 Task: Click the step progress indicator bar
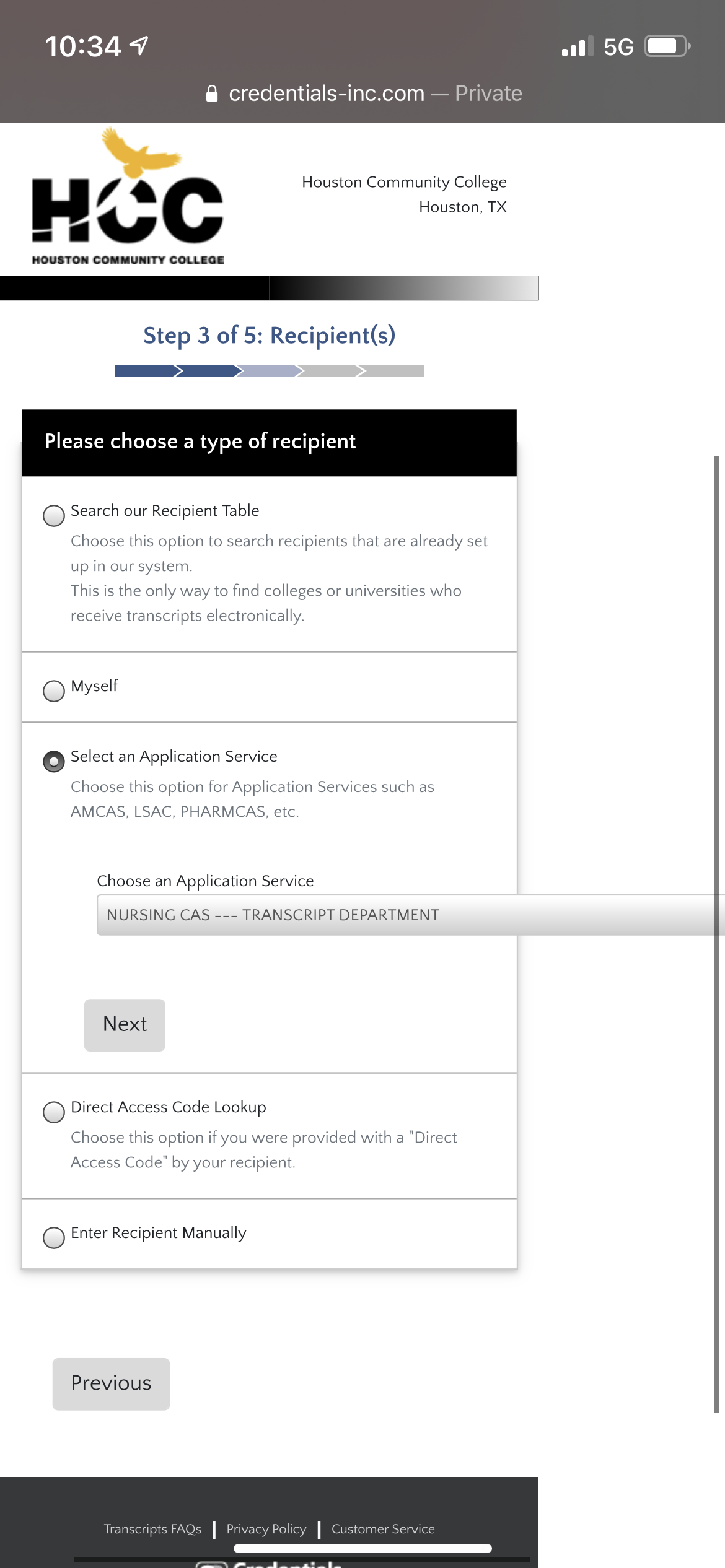269,370
